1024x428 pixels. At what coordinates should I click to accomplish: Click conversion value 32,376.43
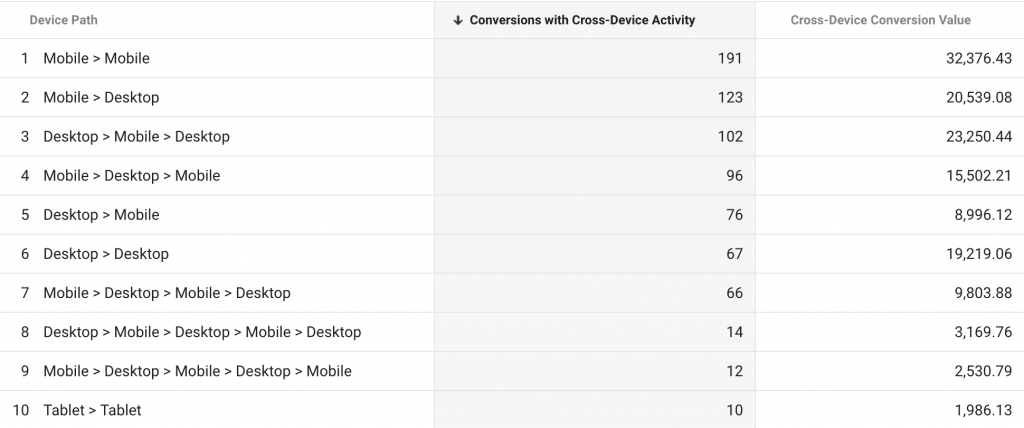(x=979, y=59)
